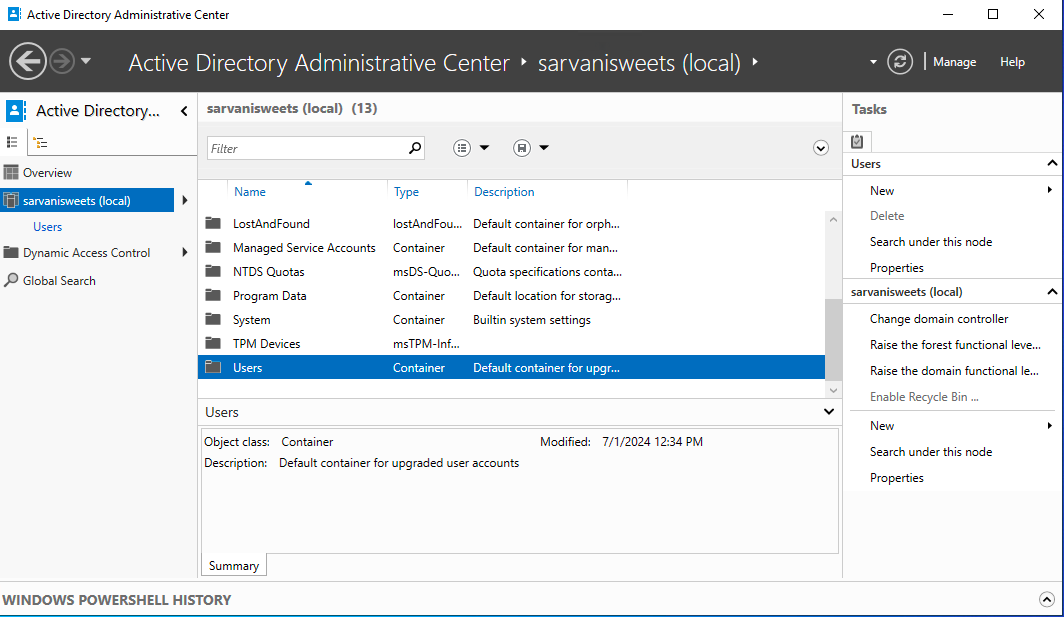Sort by Description column header
Screen dimensions: 1064x617
coord(504,192)
